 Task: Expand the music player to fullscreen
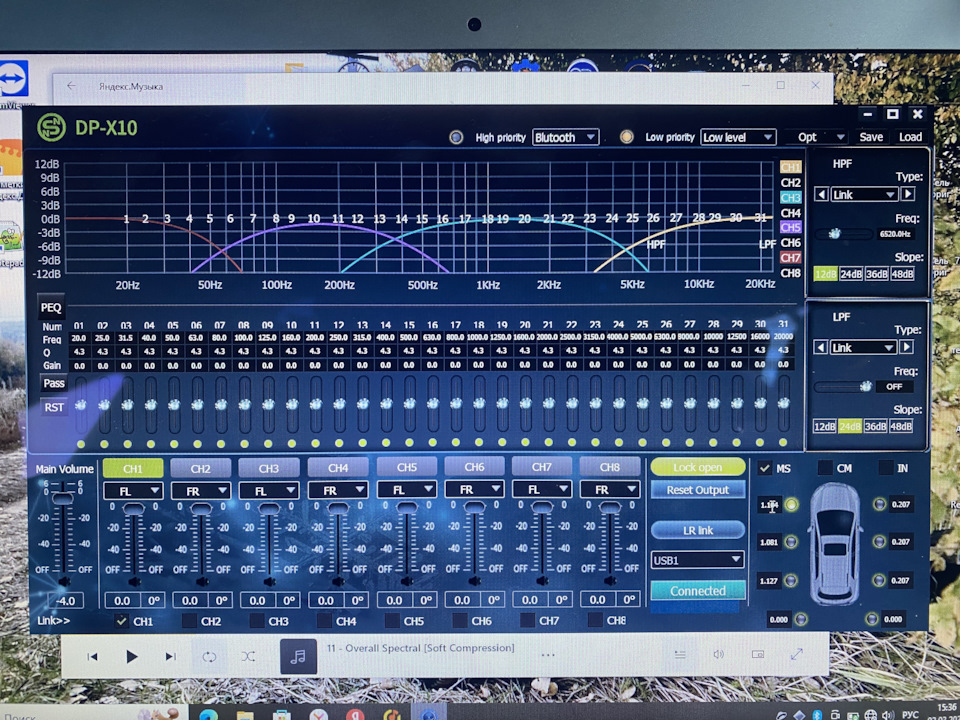[x=797, y=654]
